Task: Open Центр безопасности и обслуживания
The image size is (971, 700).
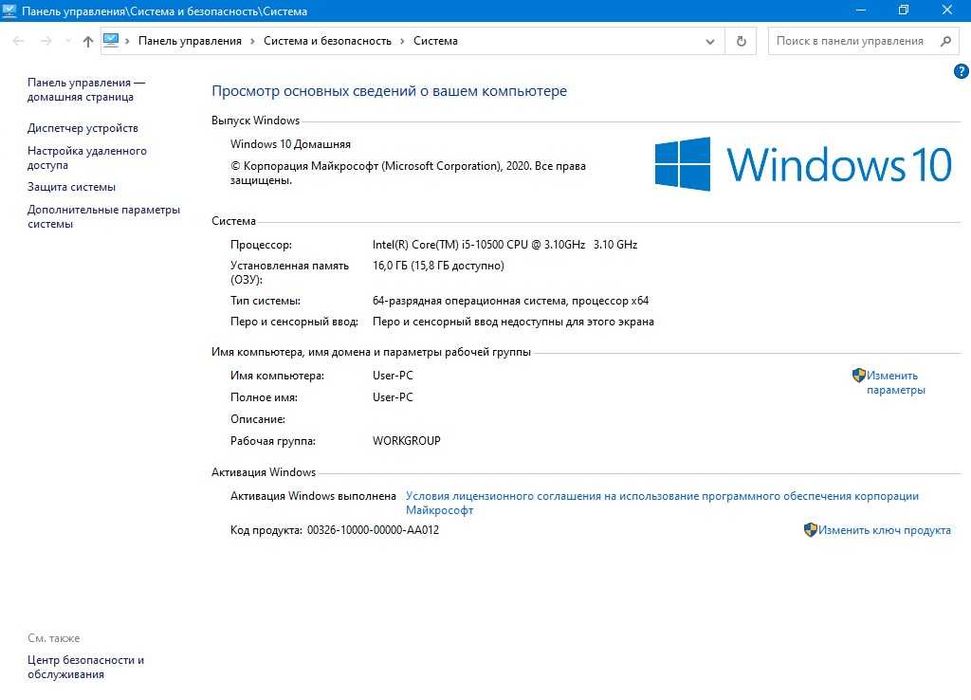Action: 85,667
